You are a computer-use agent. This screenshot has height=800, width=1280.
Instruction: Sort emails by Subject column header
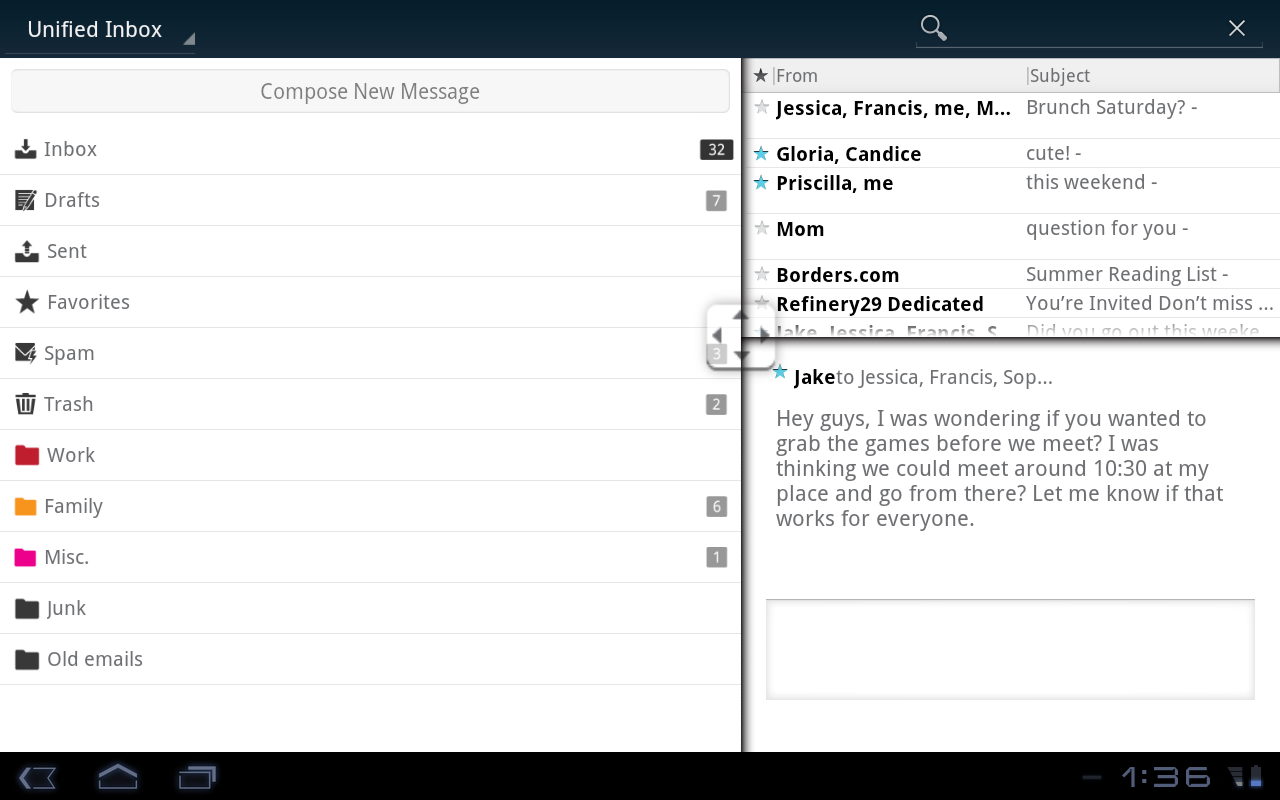pyautogui.click(x=1060, y=76)
